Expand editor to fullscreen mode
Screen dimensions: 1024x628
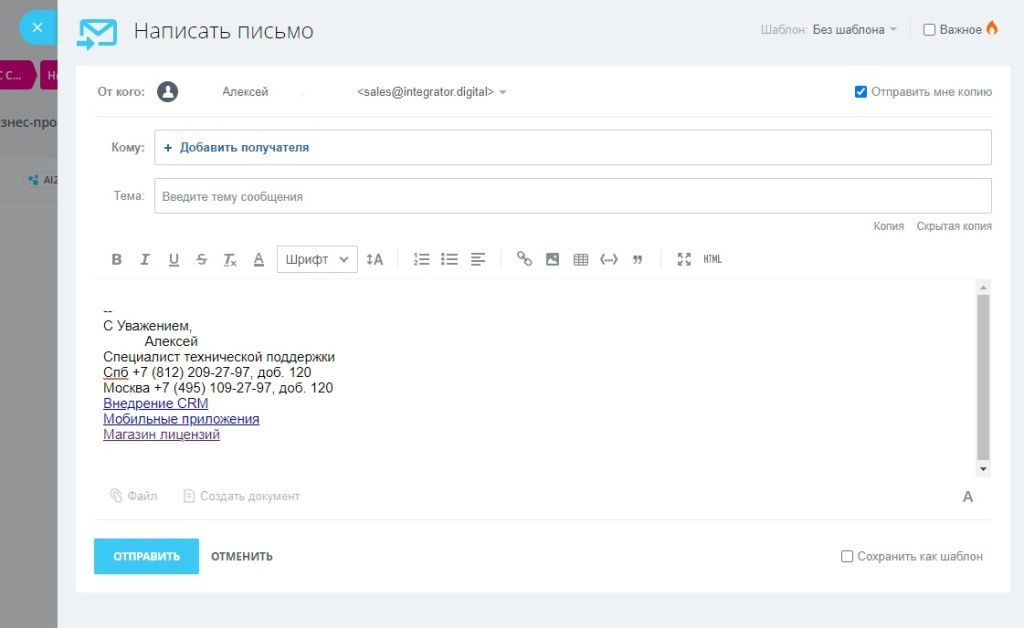pos(684,260)
